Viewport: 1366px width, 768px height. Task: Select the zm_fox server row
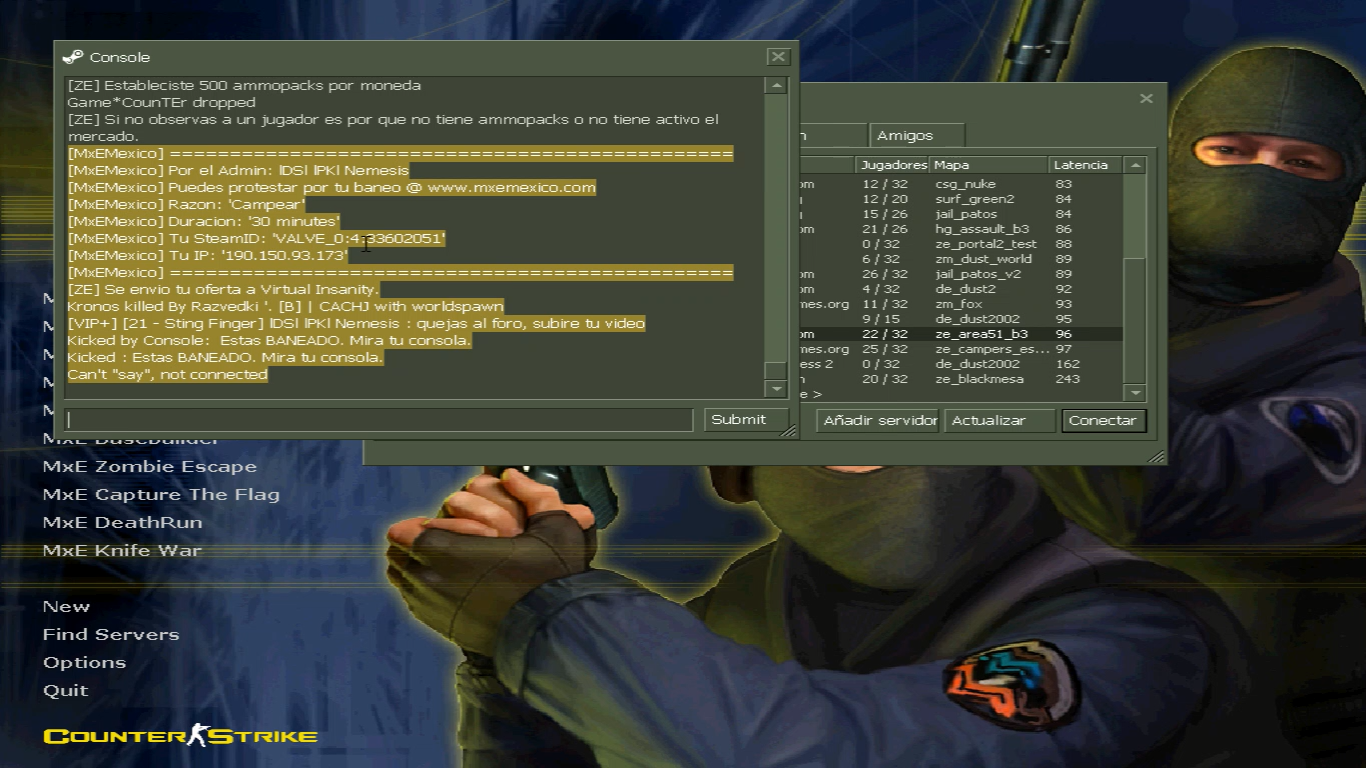pyautogui.click(x=961, y=304)
